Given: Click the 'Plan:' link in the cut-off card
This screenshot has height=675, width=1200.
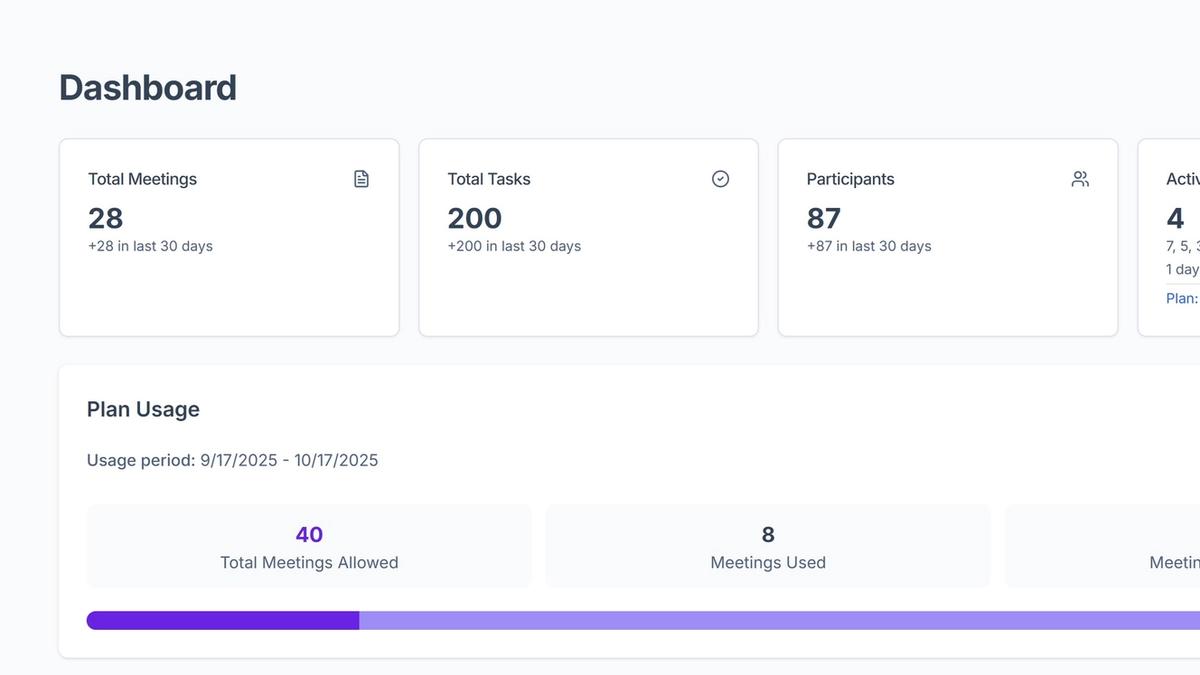Looking at the screenshot, I should [1182, 298].
